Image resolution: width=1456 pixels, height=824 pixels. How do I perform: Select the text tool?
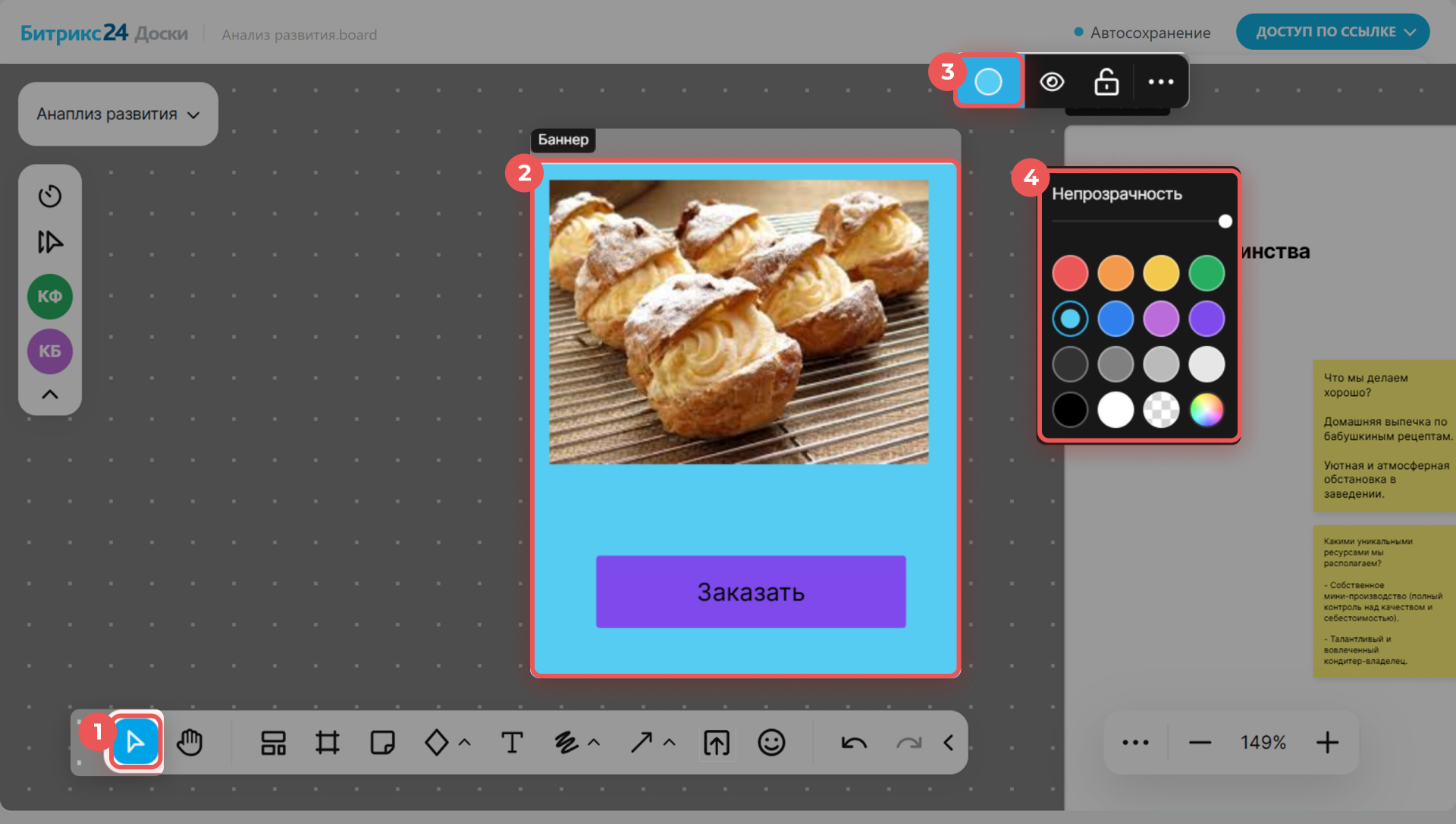pyautogui.click(x=512, y=742)
